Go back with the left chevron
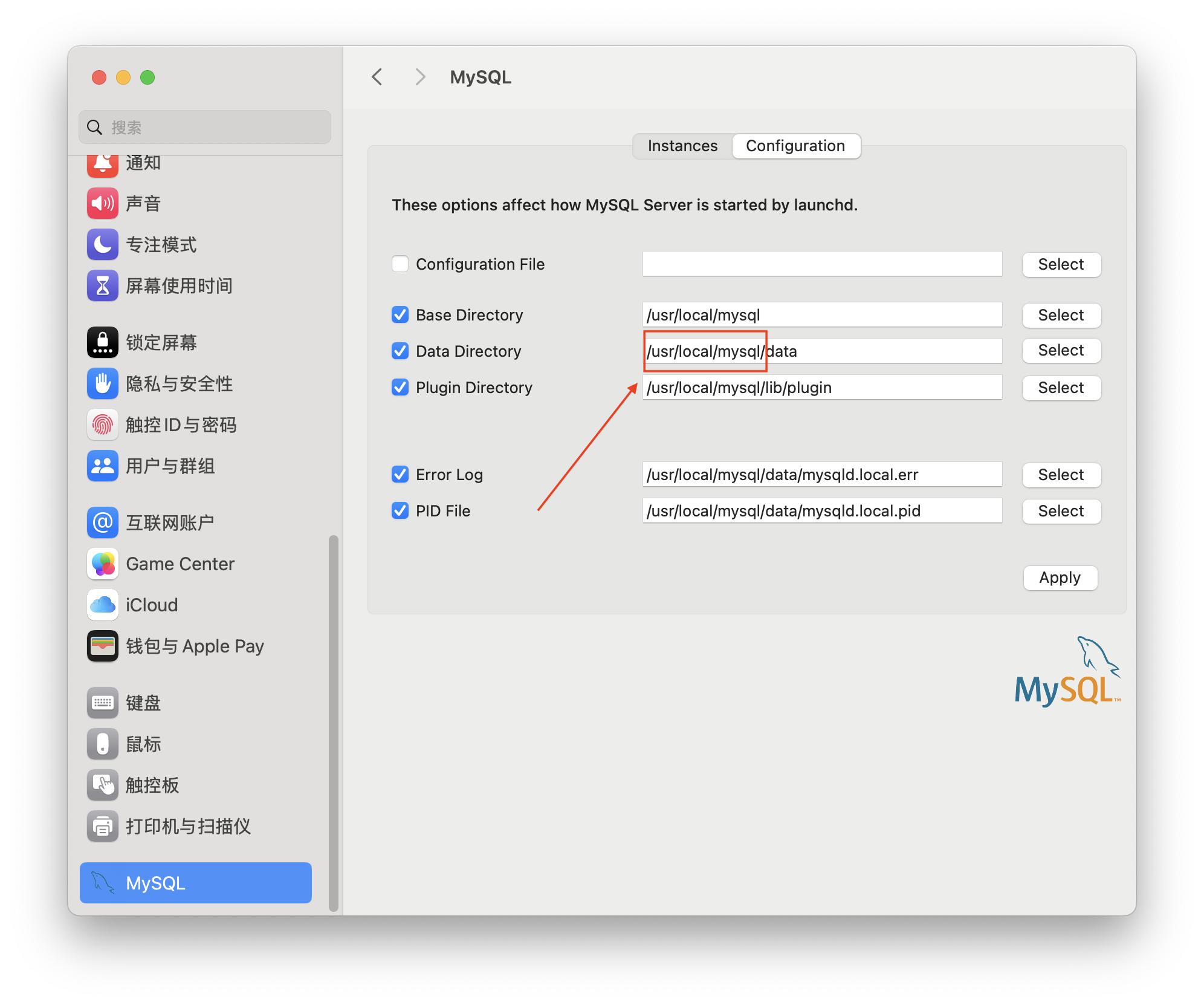Image resolution: width=1204 pixels, height=1005 pixels. [x=377, y=77]
